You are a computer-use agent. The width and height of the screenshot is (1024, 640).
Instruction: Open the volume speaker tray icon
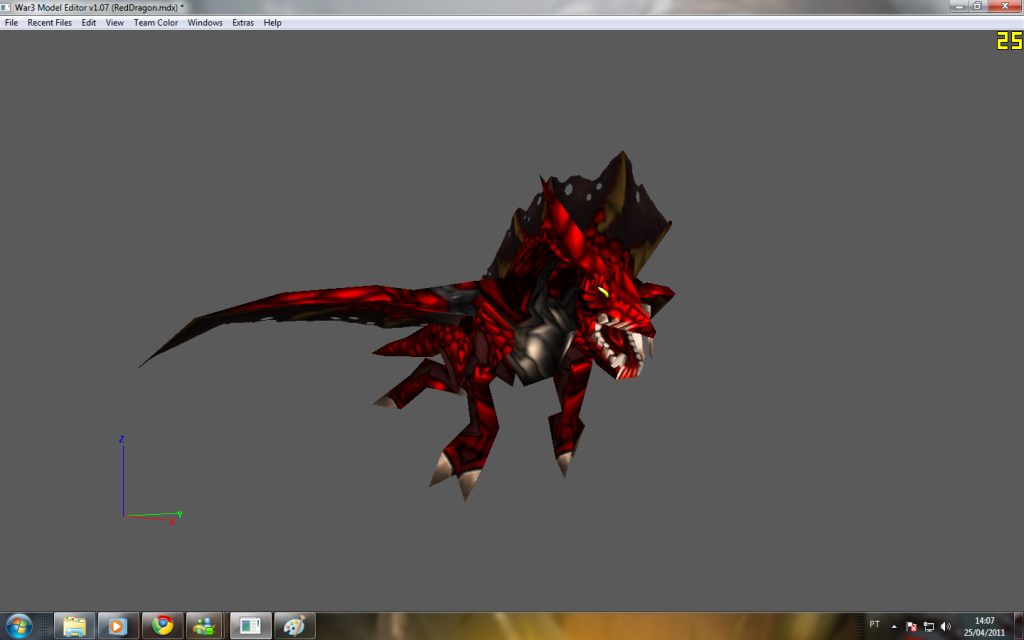[x=946, y=626]
